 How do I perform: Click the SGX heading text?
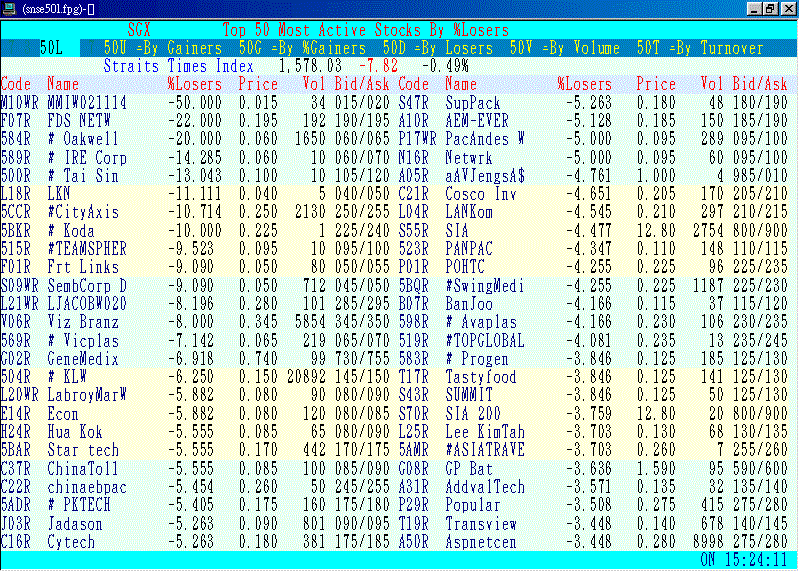coord(139,30)
